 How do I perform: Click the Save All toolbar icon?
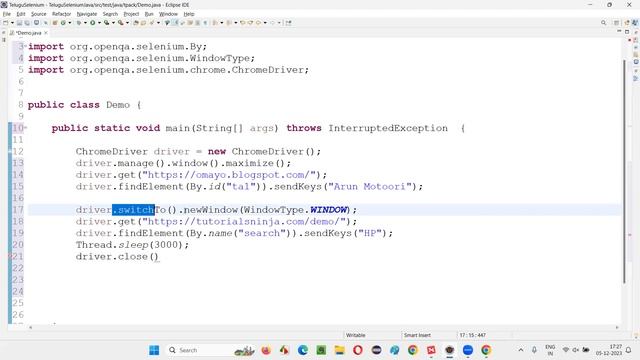pyautogui.click(x=27, y=23)
